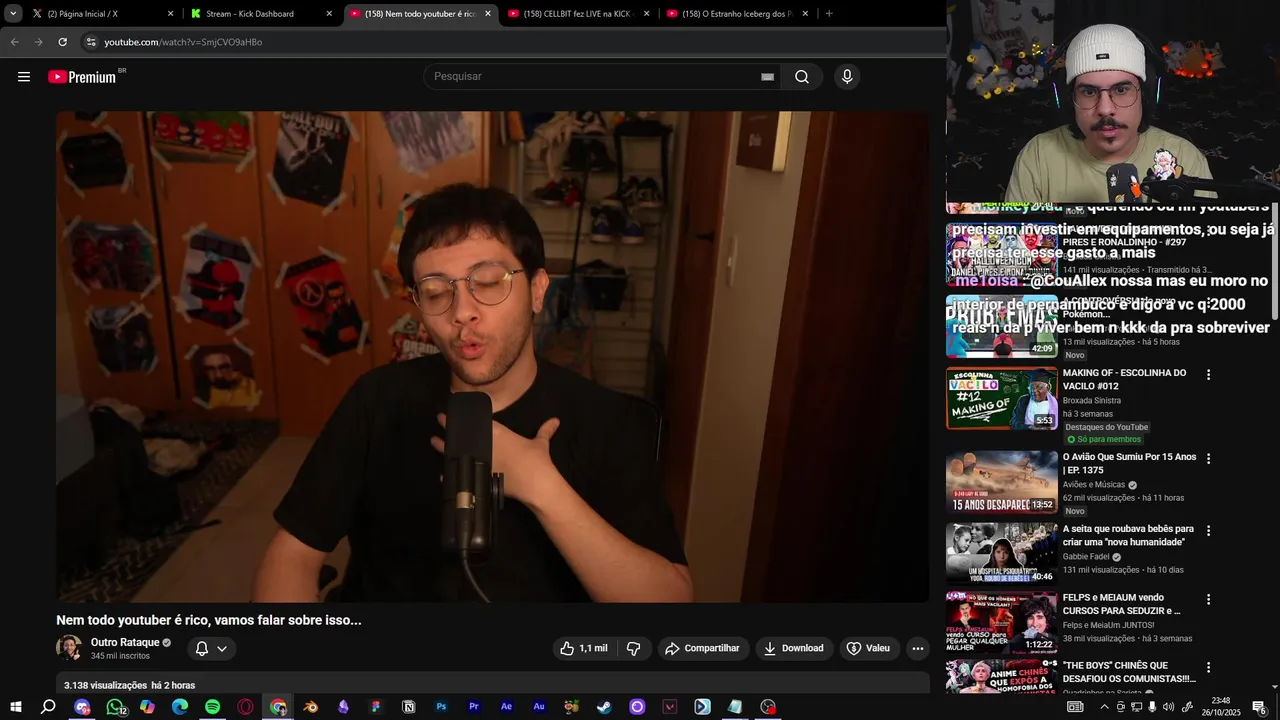The width and height of the screenshot is (1280, 720).
Task: Open MAKING OF video options menu
Action: [1208, 375]
